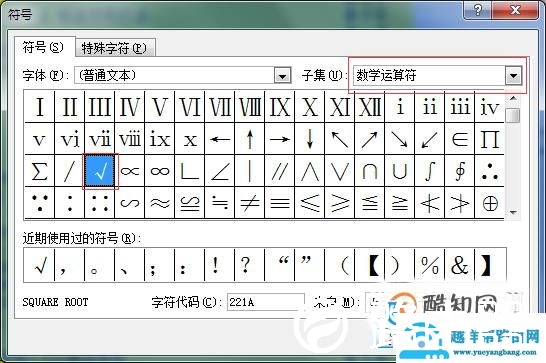This screenshot has width=546, height=363.
Task: Select the product pi symbol
Action: click(490, 139)
